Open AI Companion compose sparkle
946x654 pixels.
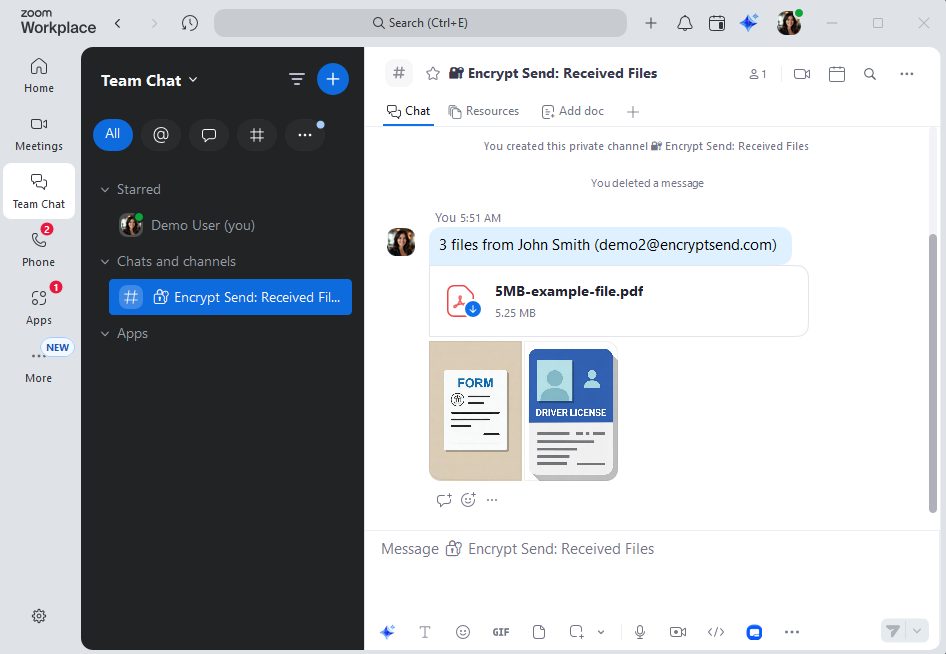pyautogui.click(x=387, y=632)
